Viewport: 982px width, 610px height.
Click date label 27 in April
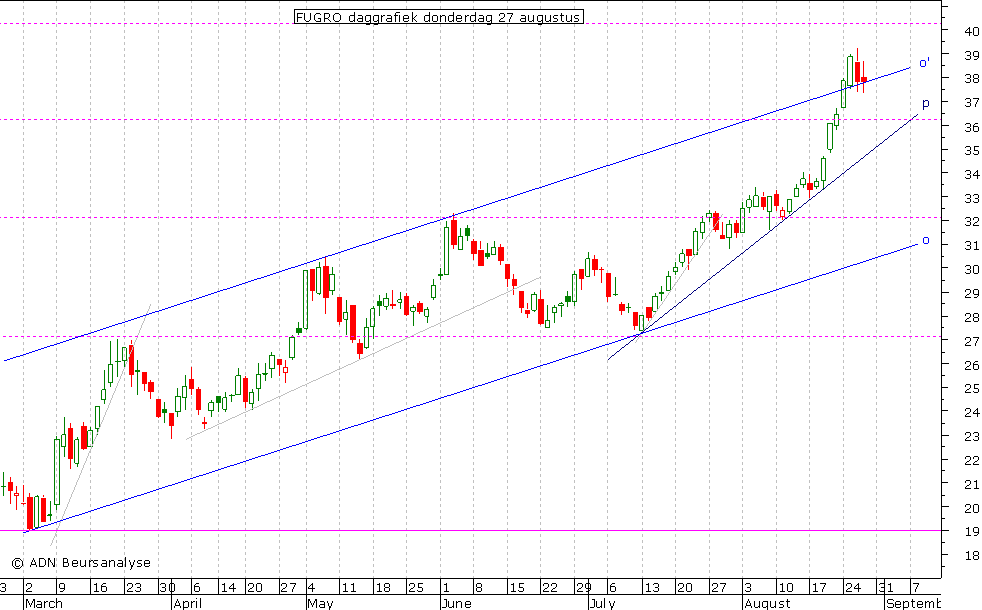pos(288,588)
